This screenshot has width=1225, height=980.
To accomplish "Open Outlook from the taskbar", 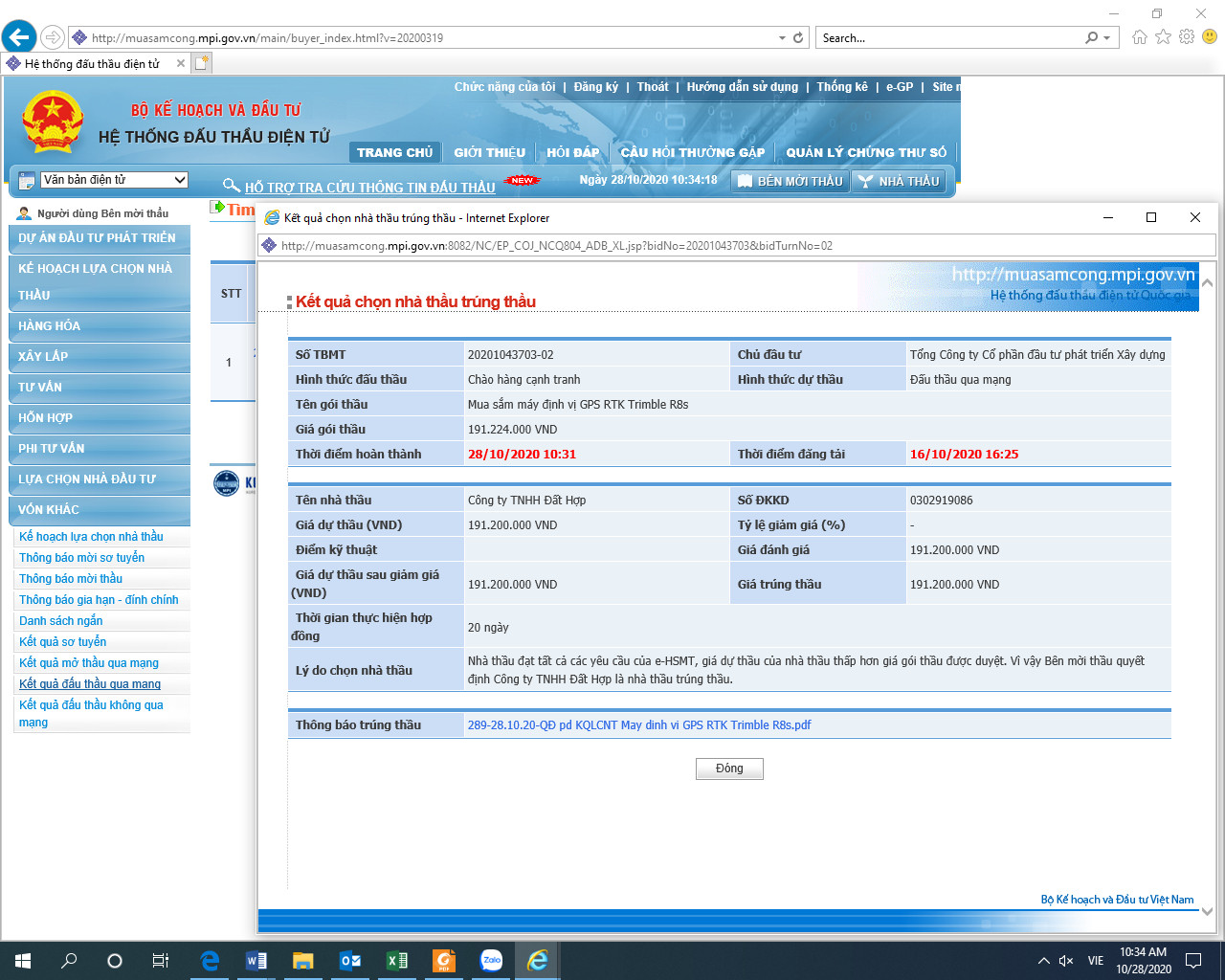I will click(350, 960).
